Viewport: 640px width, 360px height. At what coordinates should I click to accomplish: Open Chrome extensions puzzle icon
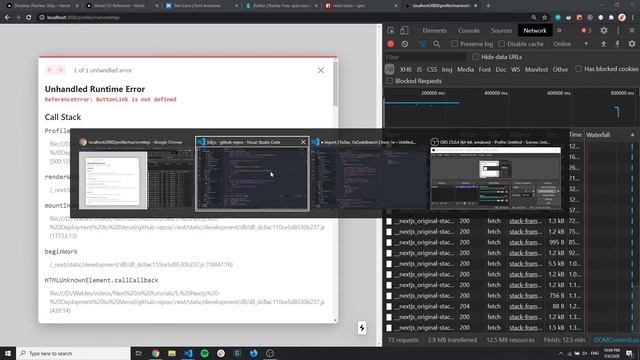coord(611,18)
